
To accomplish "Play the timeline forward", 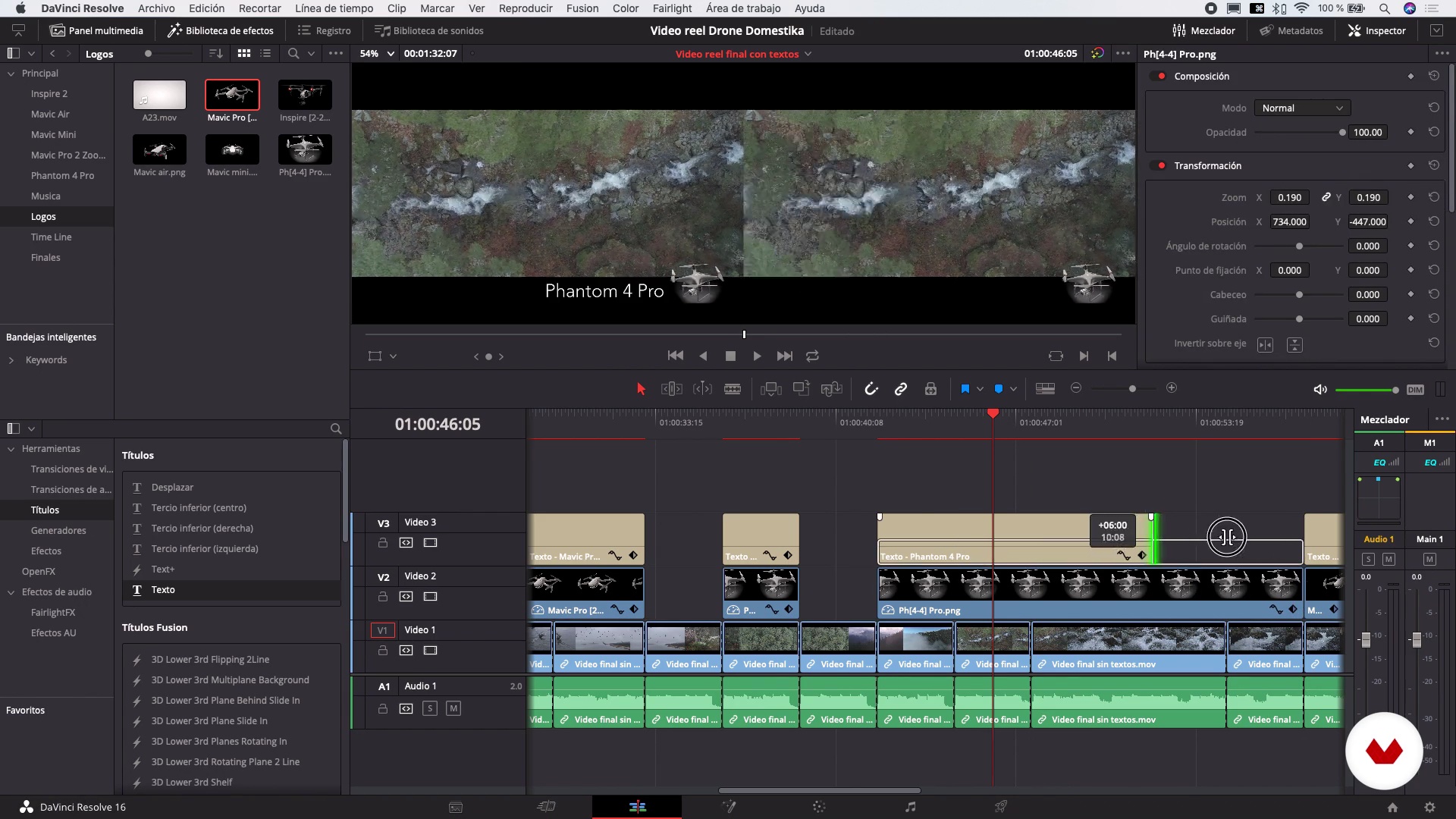I will click(757, 356).
